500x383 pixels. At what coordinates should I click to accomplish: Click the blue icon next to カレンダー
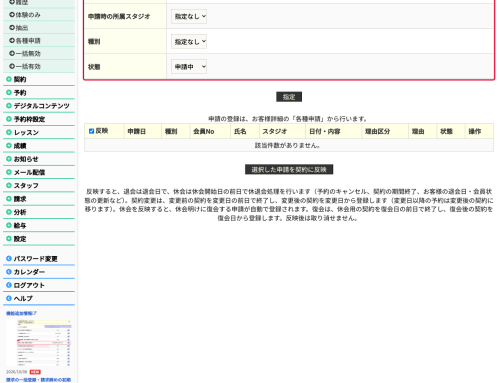9,272
